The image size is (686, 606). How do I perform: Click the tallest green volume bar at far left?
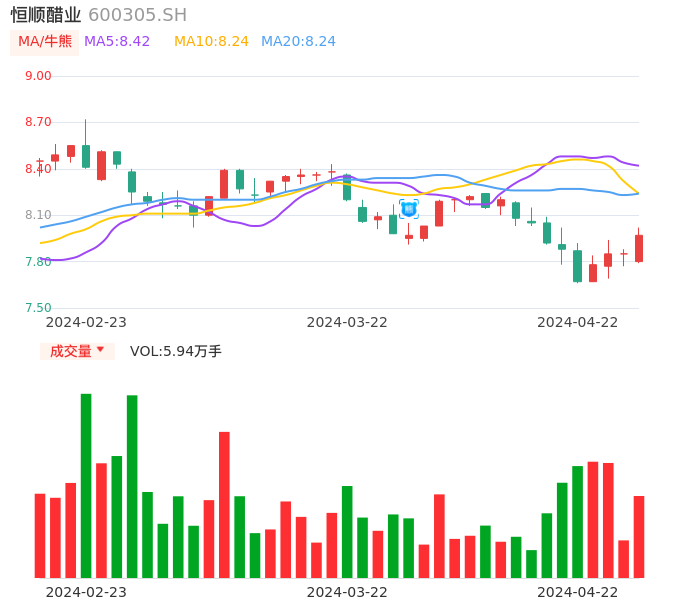[x=86, y=485]
